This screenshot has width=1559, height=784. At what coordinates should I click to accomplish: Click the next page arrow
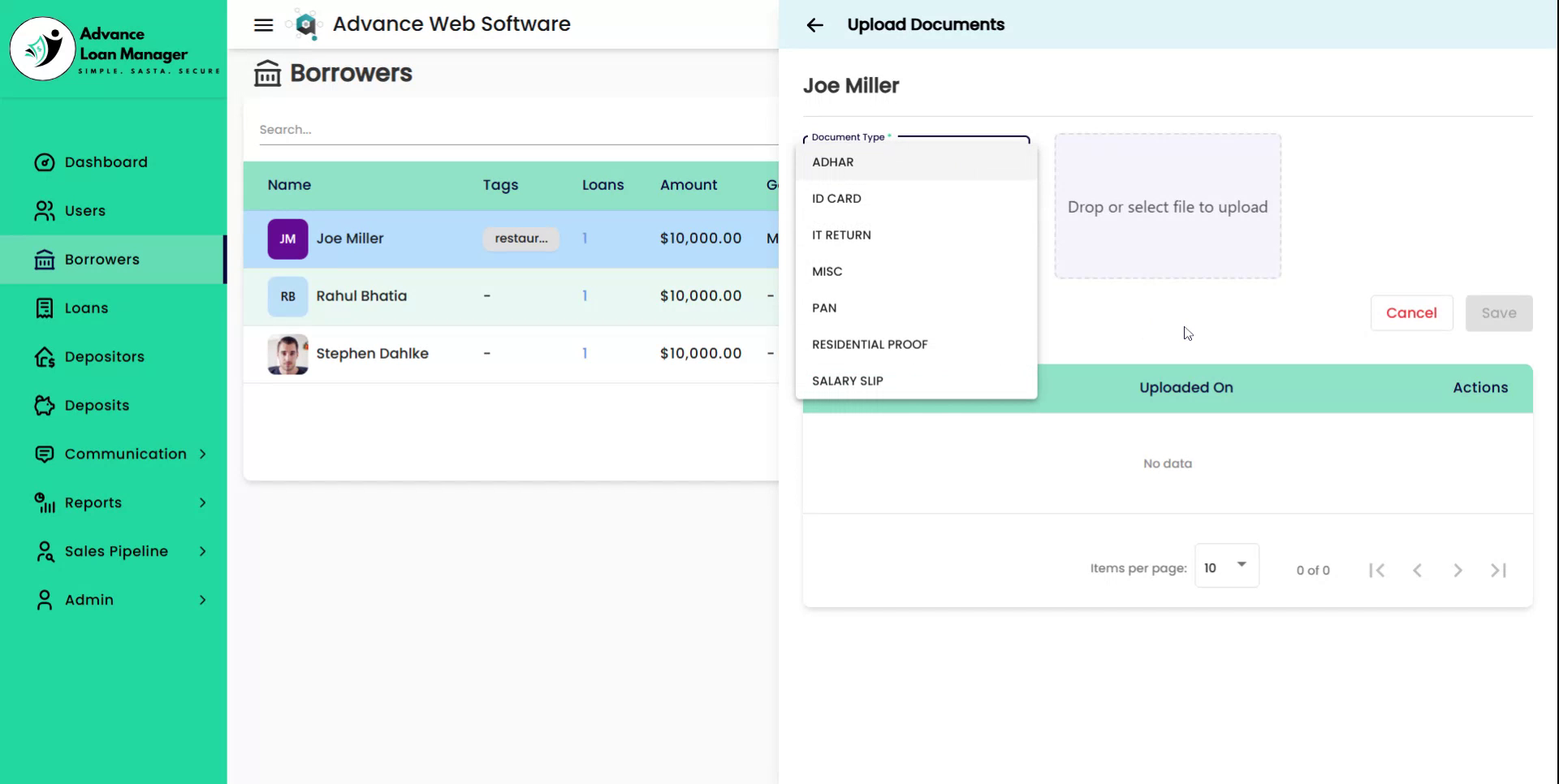[x=1458, y=571]
